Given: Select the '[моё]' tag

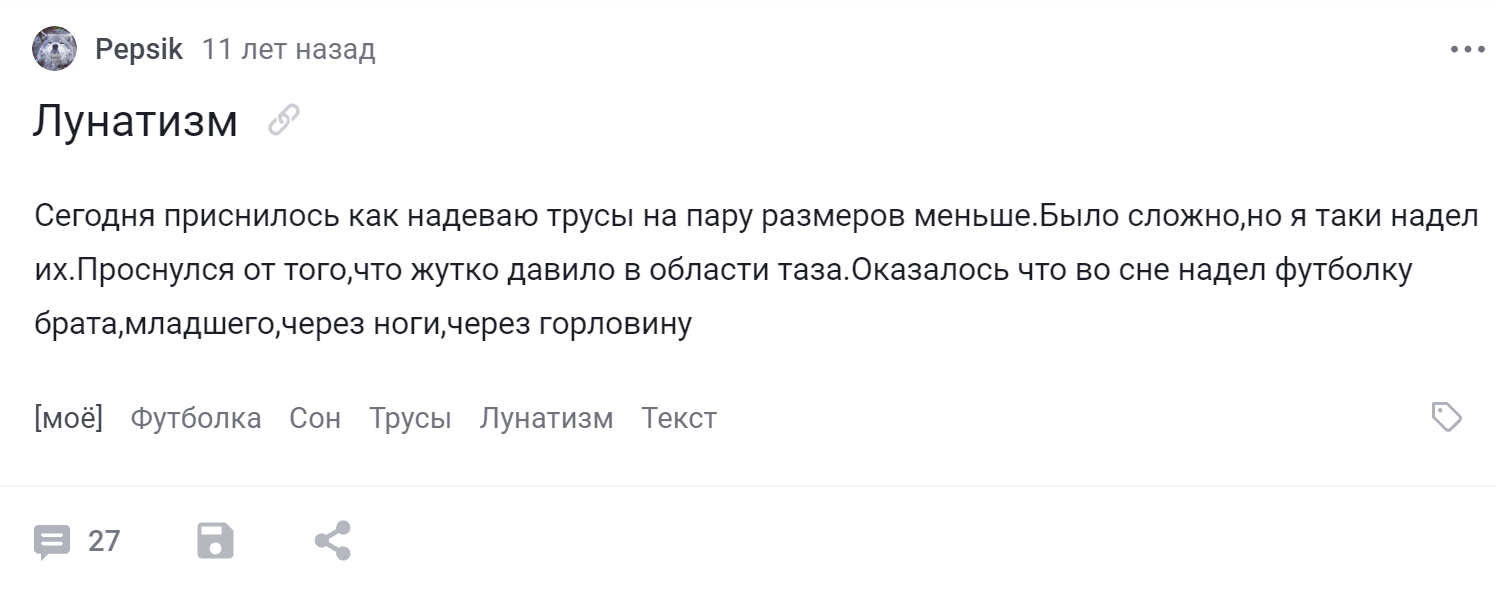Looking at the screenshot, I should click(69, 418).
